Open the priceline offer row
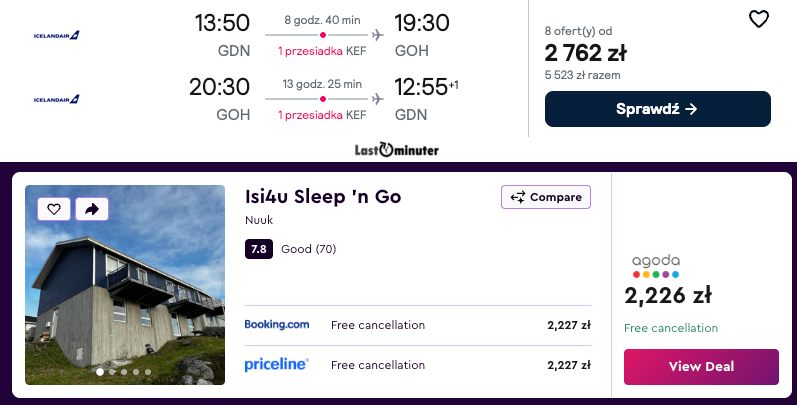This screenshot has height=405, width=797. tap(418, 365)
